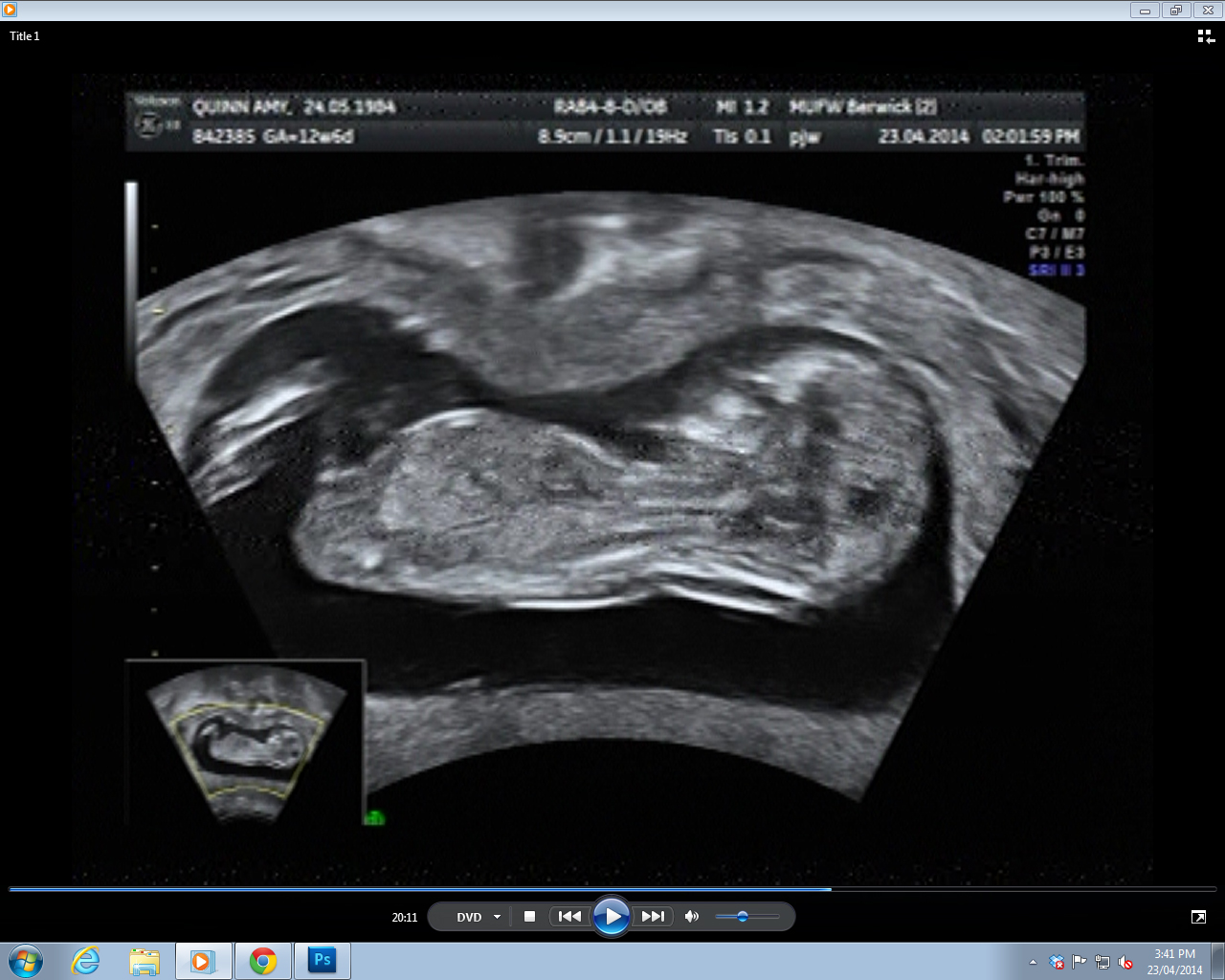Open Windows Explorer from taskbar
Image resolution: width=1225 pixels, height=980 pixels.
145,961
